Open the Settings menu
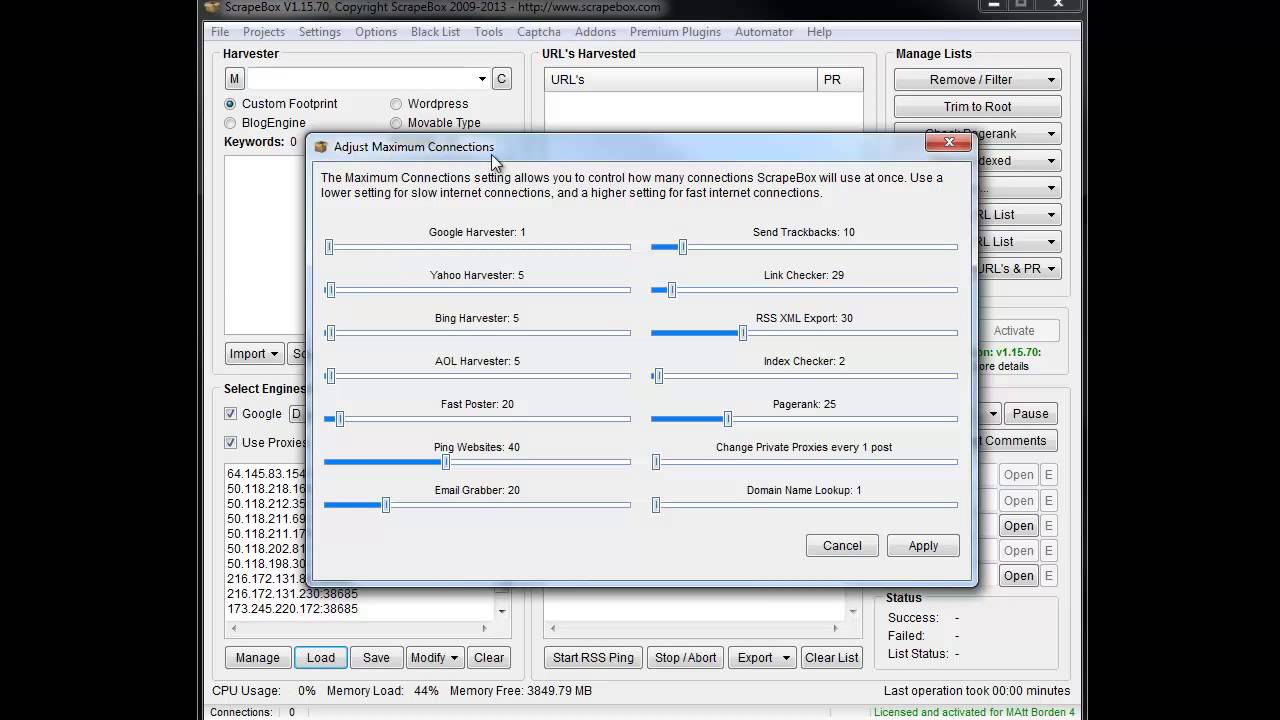 [320, 32]
